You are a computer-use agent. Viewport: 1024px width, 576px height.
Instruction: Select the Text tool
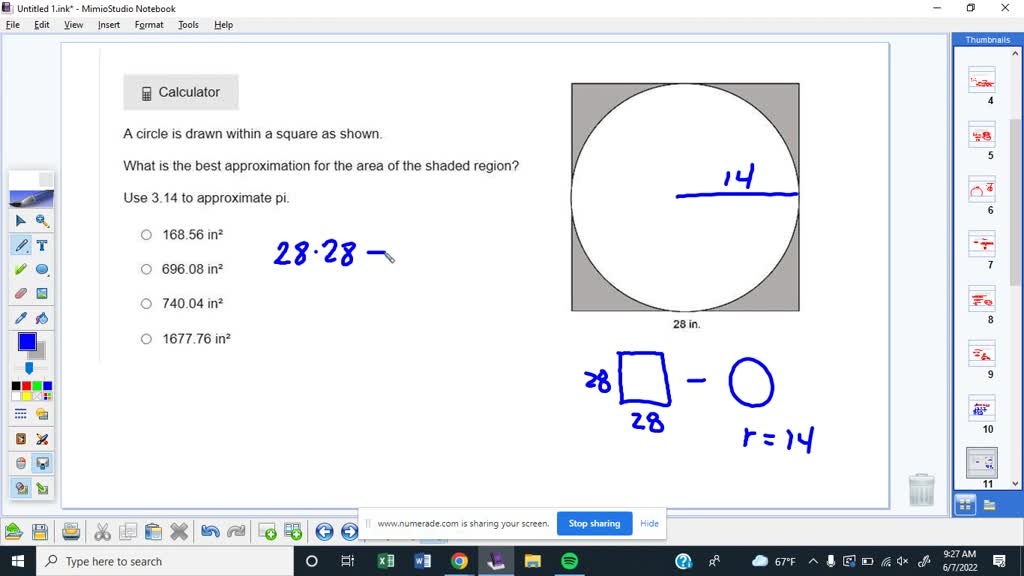tap(44, 245)
